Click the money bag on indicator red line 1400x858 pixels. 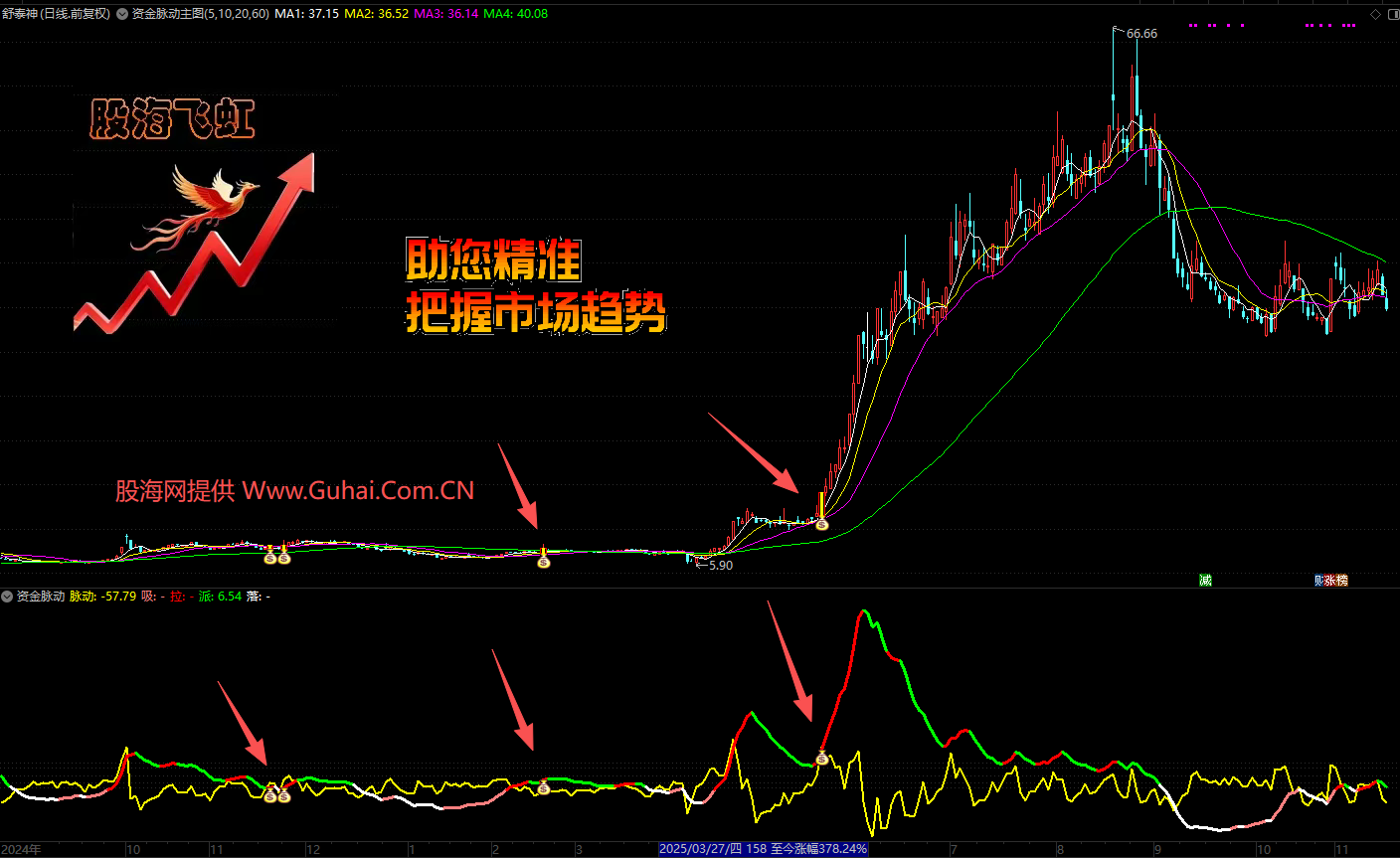[822, 759]
